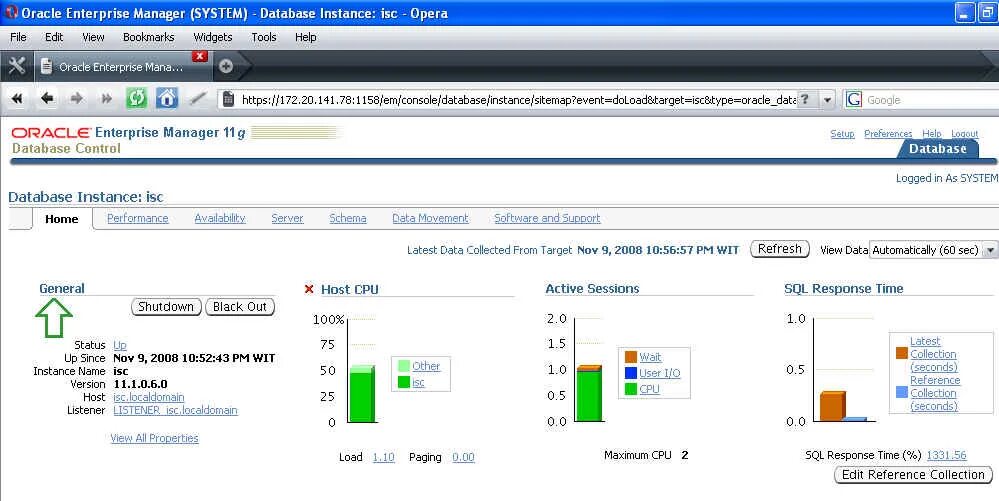
Task: Click the User I/O legend link
Action: tap(659, 373)
